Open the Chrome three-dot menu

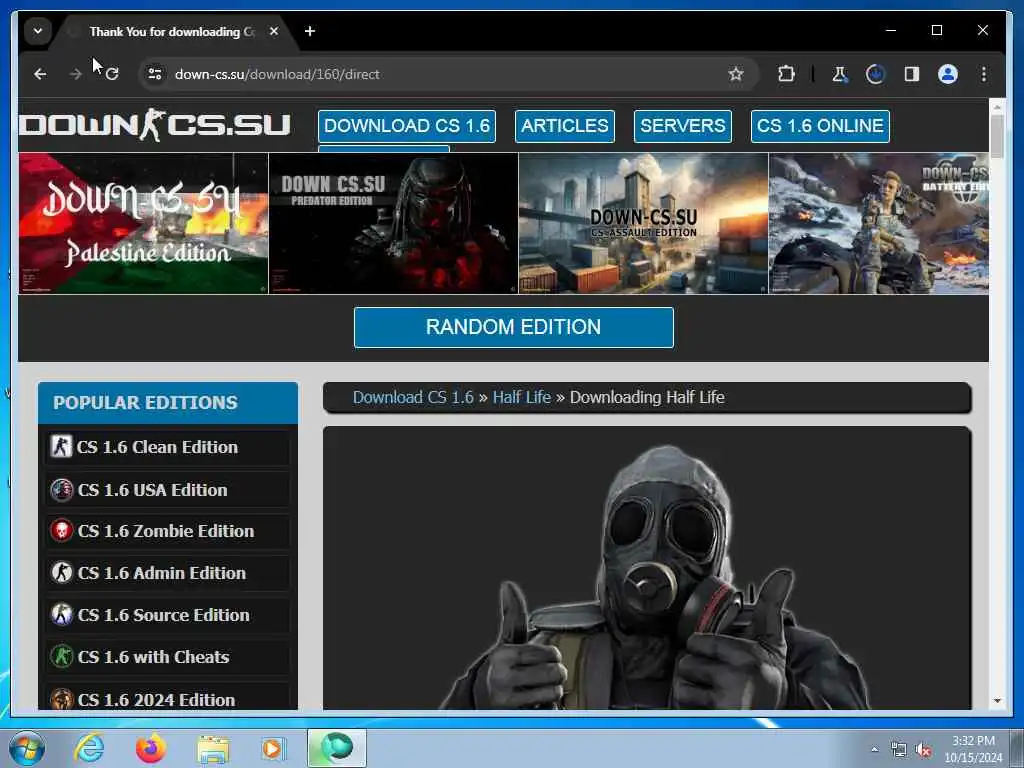click(984, 74)
